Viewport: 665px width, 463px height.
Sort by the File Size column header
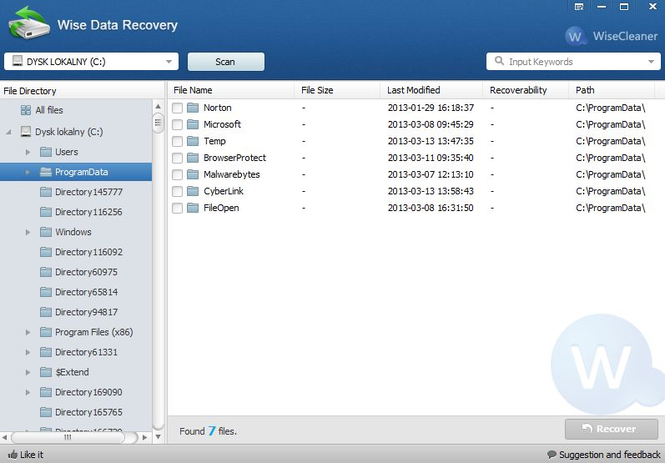(337, 90)
